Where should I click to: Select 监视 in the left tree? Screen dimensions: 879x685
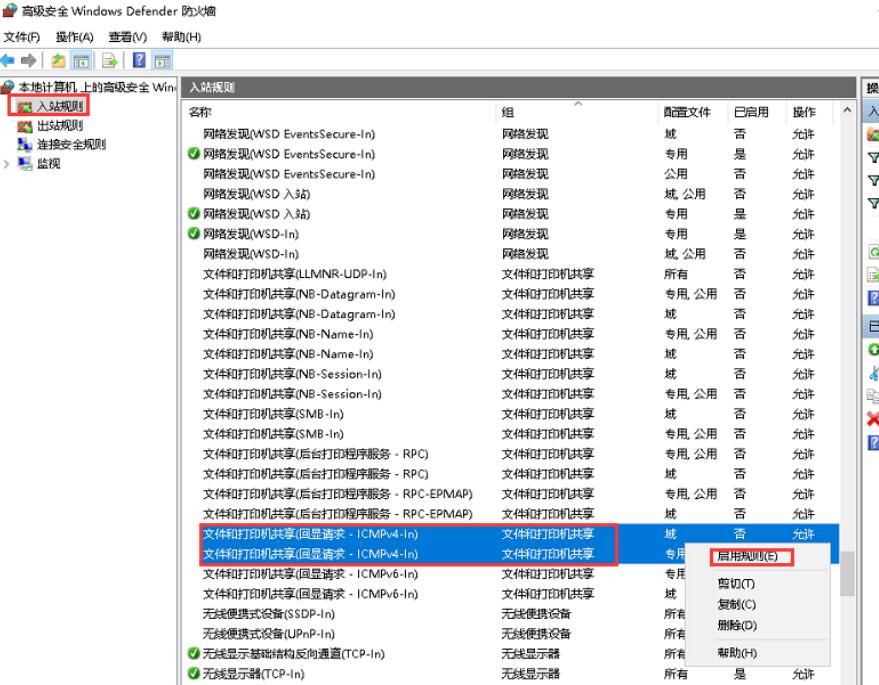[x=48, y=164]
